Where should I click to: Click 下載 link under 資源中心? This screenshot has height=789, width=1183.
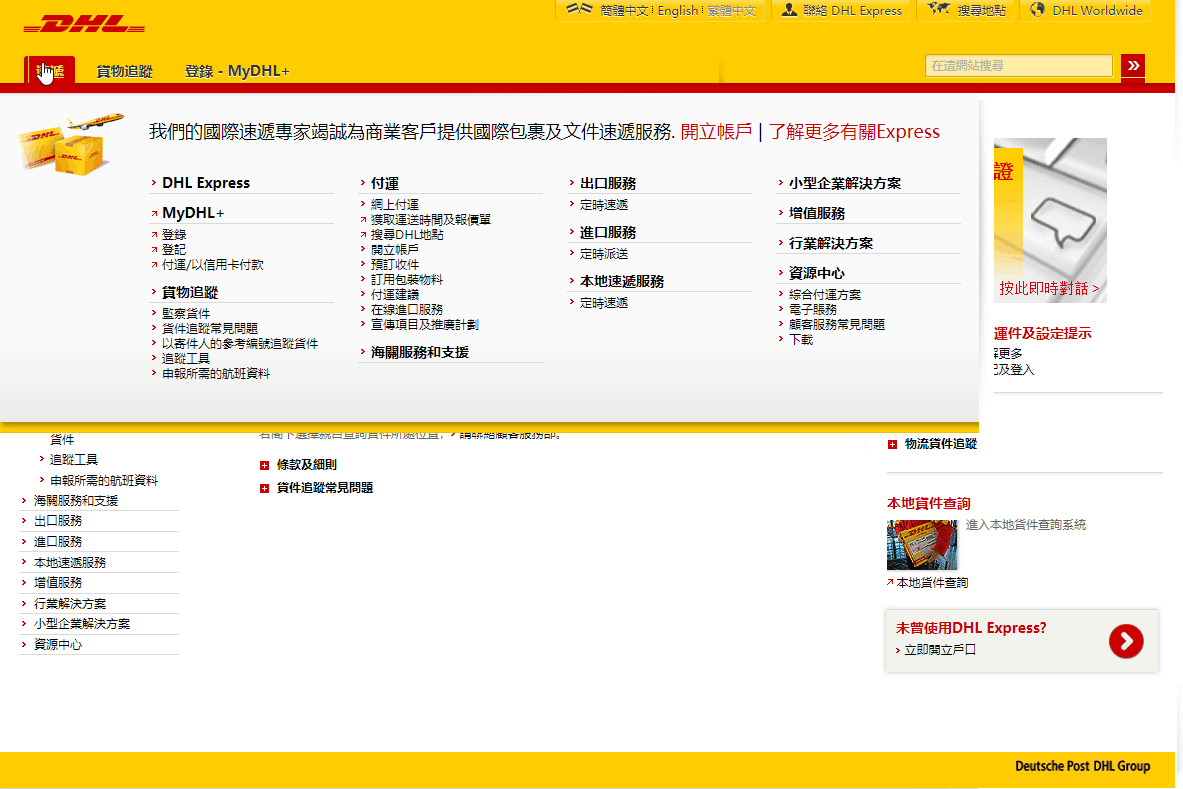pos(801,340)
